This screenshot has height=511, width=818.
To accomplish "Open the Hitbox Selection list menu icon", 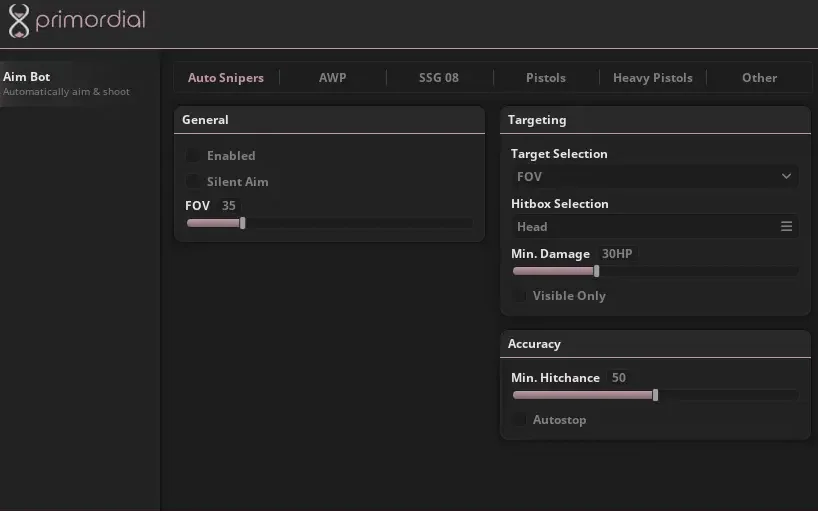I will point(786,227).
